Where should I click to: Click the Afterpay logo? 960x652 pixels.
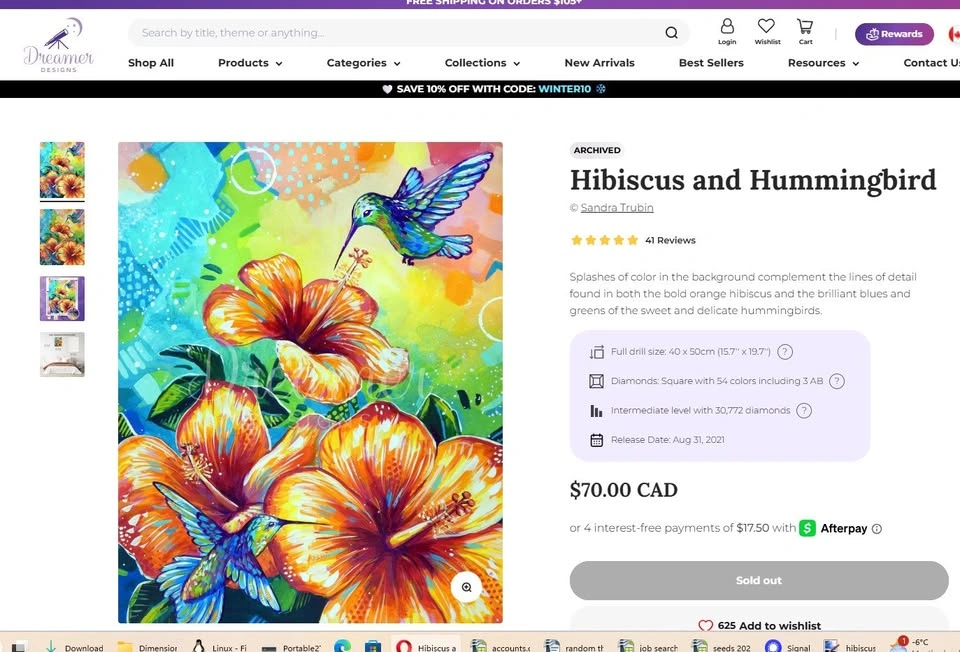(x=833, y=528)
